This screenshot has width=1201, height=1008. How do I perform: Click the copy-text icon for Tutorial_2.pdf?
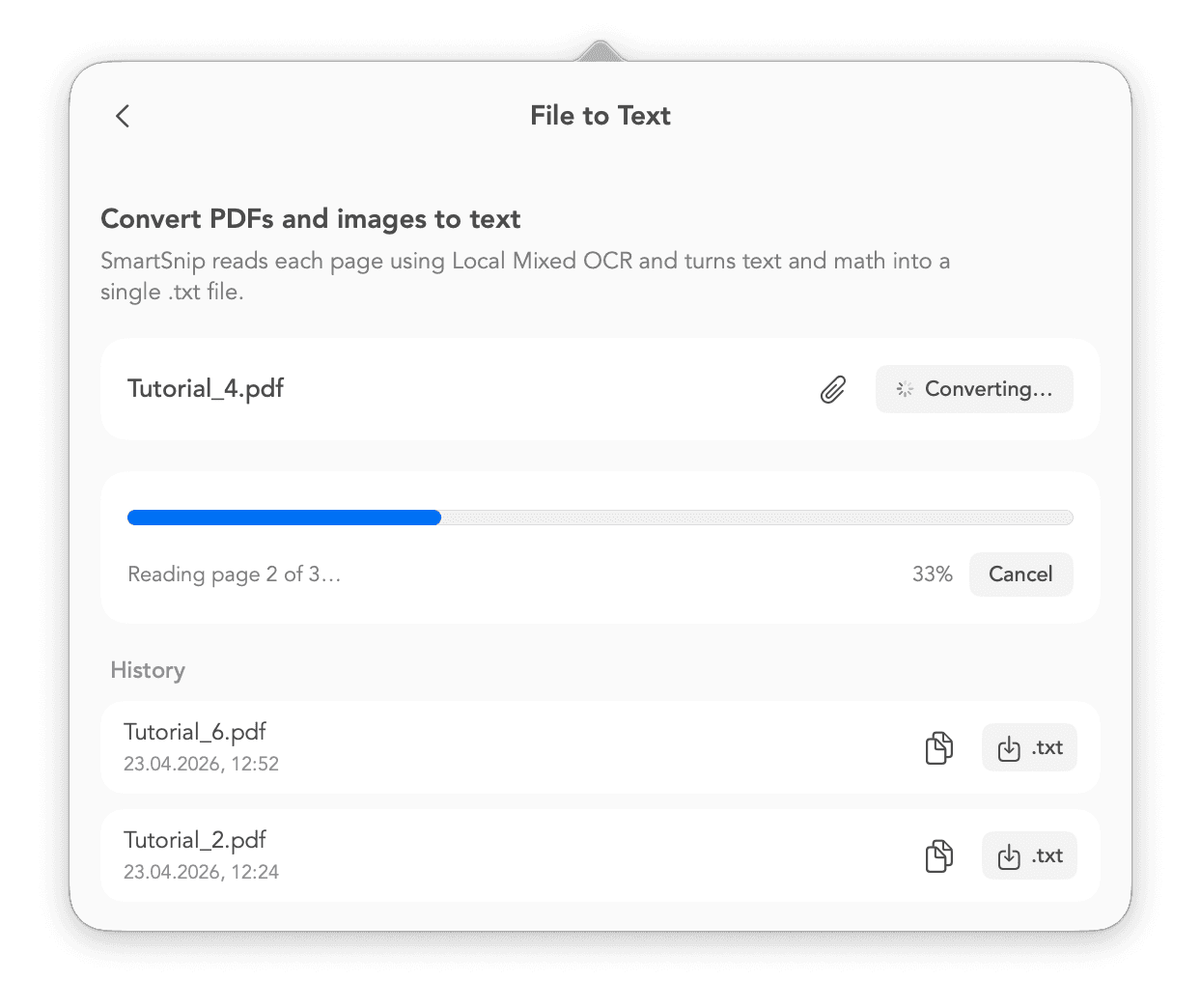pyautogui.click(x=938, y=855)
